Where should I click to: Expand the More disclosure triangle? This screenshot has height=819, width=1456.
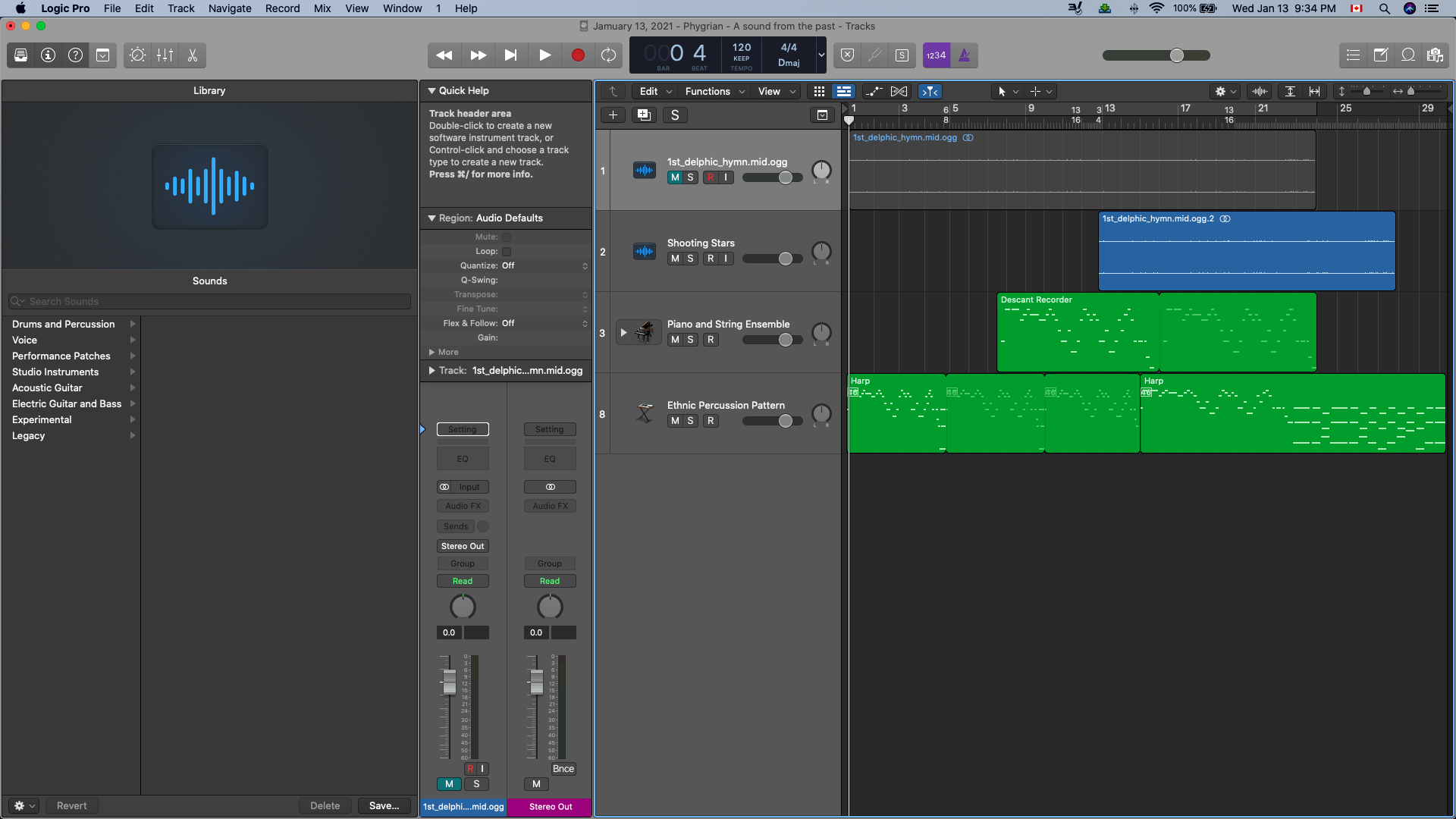(x=431, y=353)
